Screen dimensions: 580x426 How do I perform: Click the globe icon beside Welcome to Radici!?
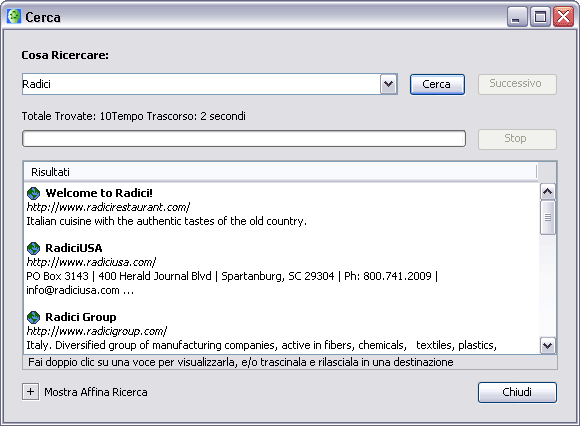[33, 193]
